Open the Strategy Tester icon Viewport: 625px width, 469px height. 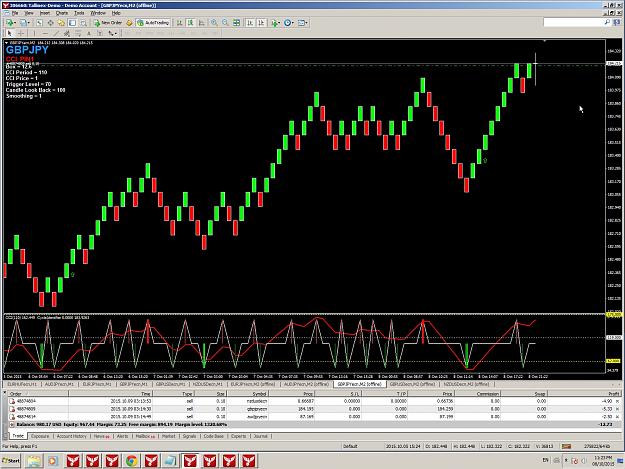(x=83, y=23)
